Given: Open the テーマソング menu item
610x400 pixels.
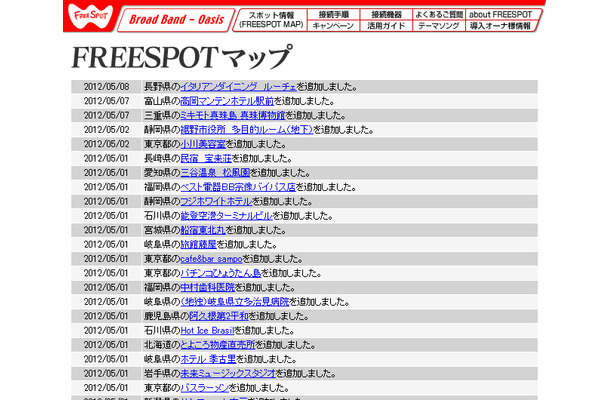Looking at the screenshot, I should (x=438, y=26).
